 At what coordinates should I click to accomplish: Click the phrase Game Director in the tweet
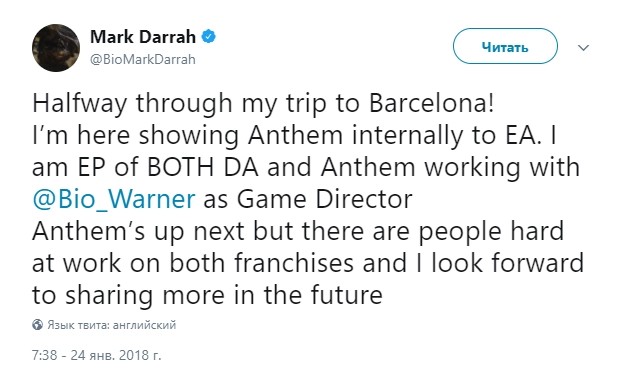(325, 199)
